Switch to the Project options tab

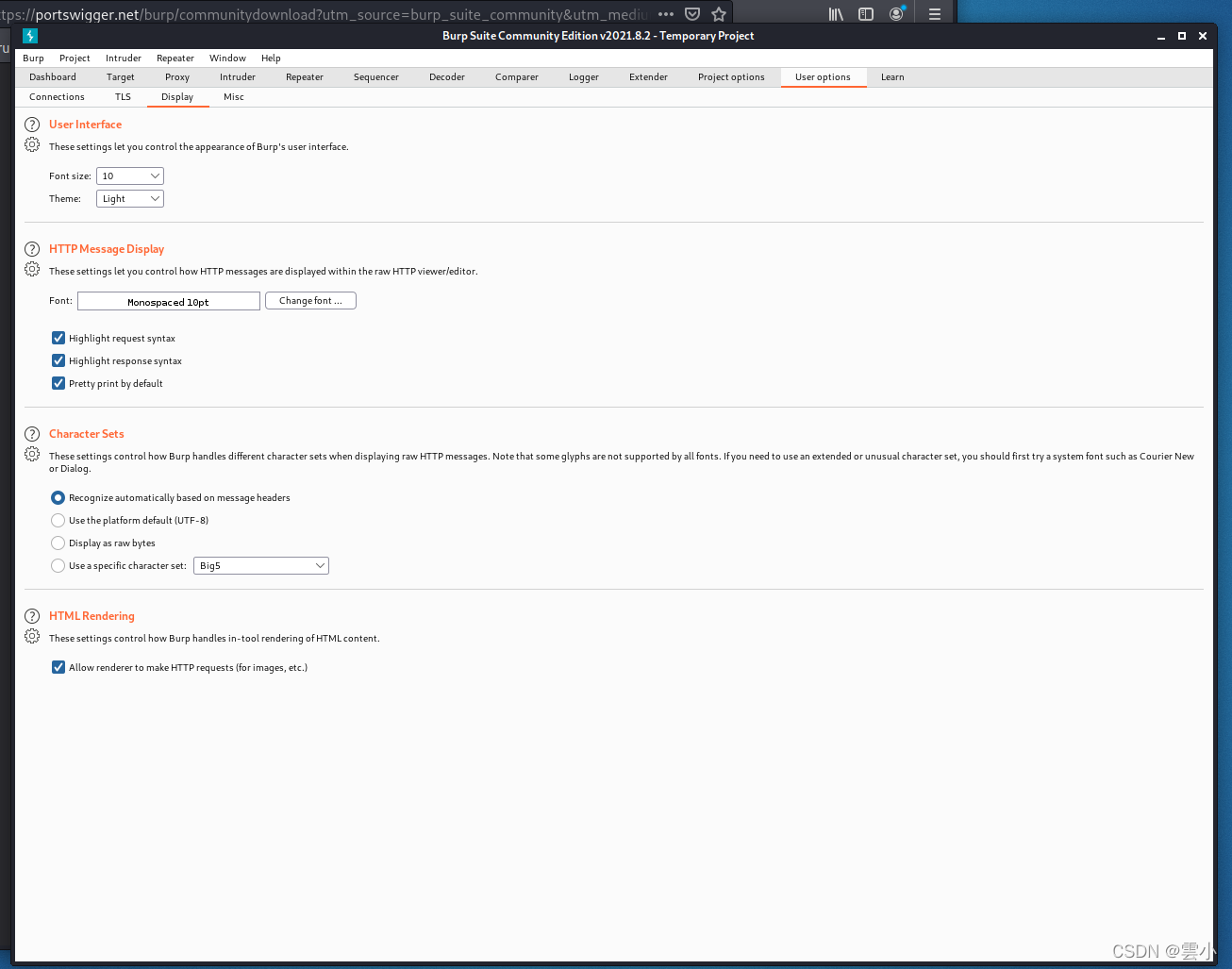click(x=731, y=77)
